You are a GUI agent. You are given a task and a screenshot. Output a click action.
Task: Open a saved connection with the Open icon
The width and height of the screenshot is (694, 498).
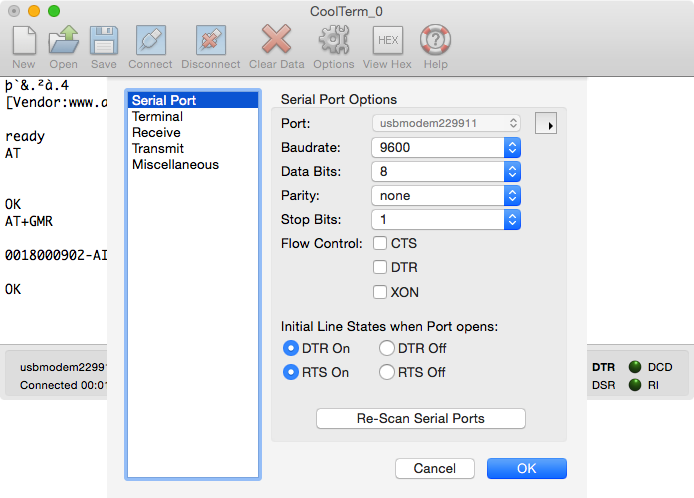click(x=63, y=40)
